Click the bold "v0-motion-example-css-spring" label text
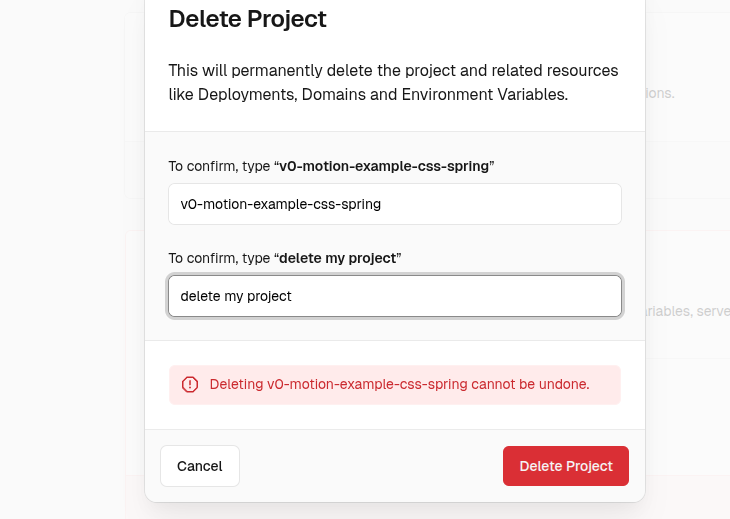 click(x=384, y=166)
